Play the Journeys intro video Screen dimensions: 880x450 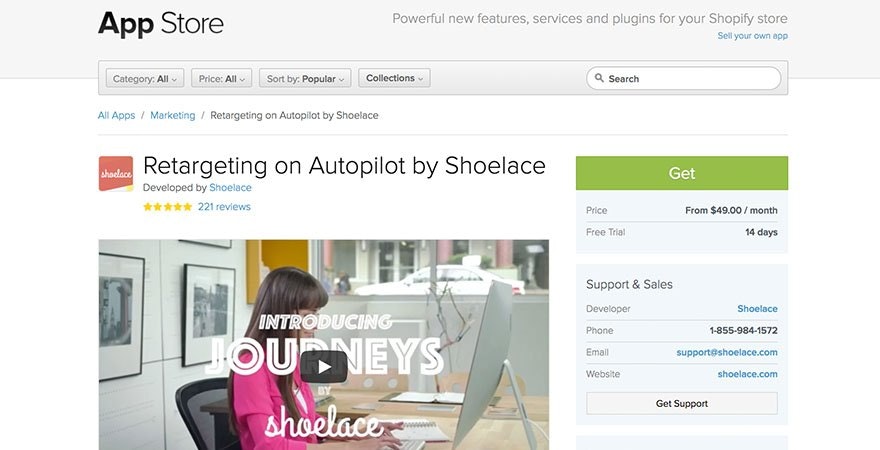(x=324, y=366)
